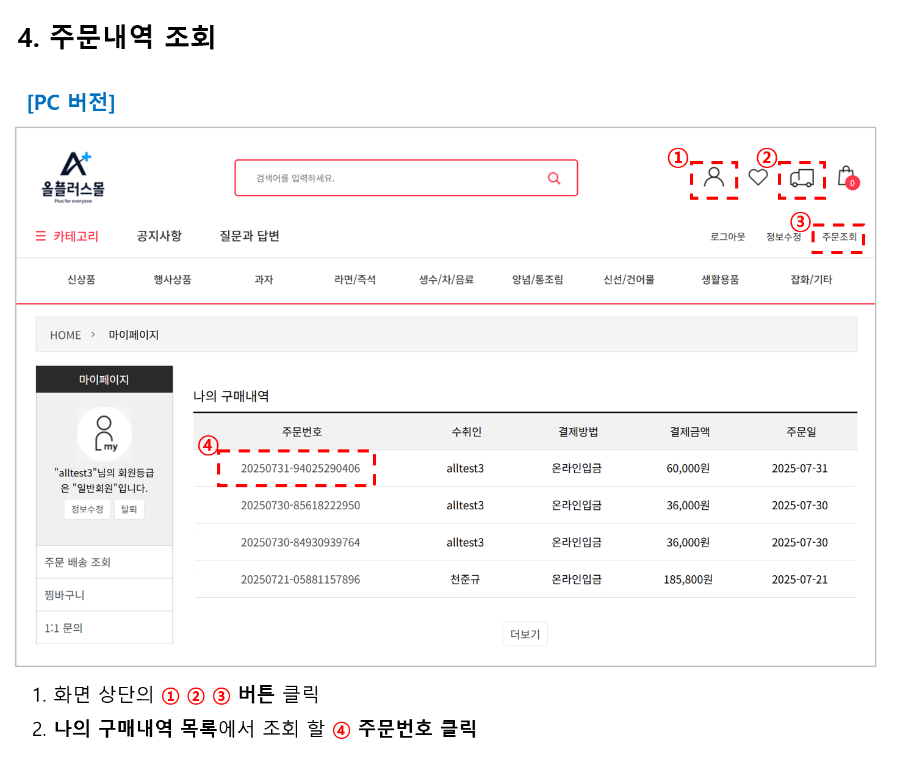Screen dimensions: 900x759
Task: Select the 신선/건어물 category tab
Action: tap(629, 280)
